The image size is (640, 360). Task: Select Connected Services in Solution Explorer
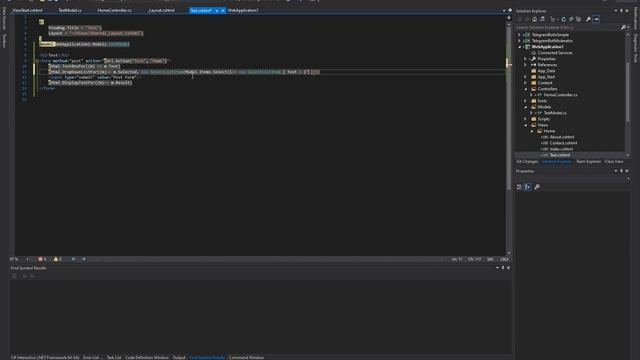click(555, 53)
